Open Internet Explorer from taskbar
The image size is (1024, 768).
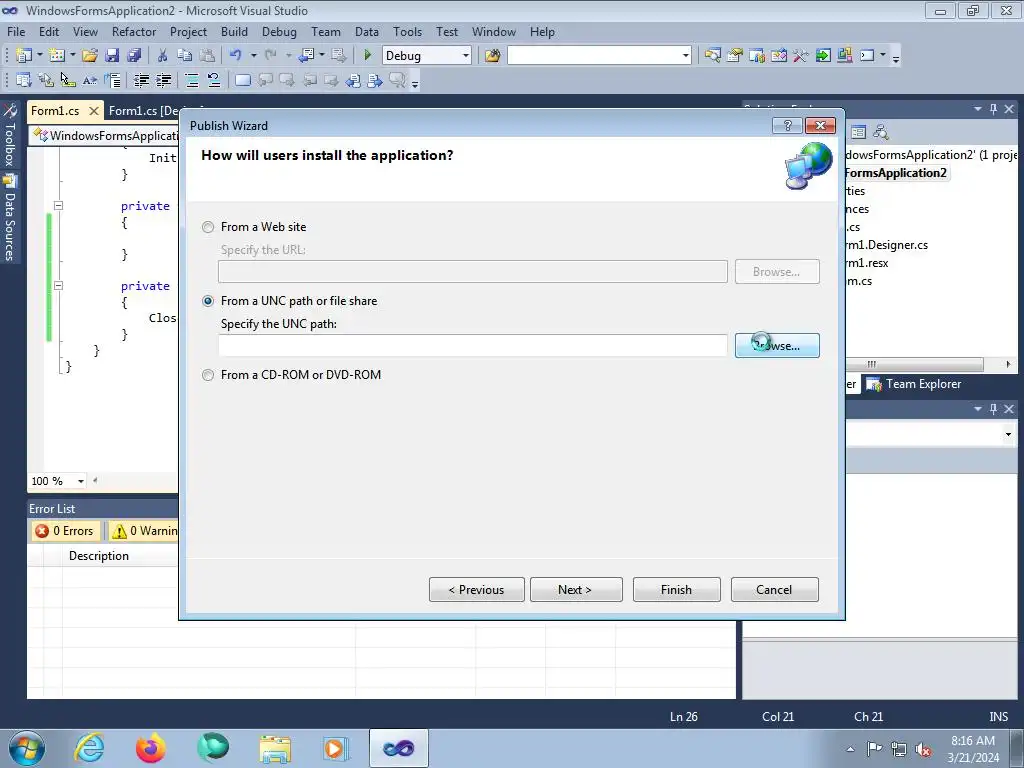click(89, 748)
